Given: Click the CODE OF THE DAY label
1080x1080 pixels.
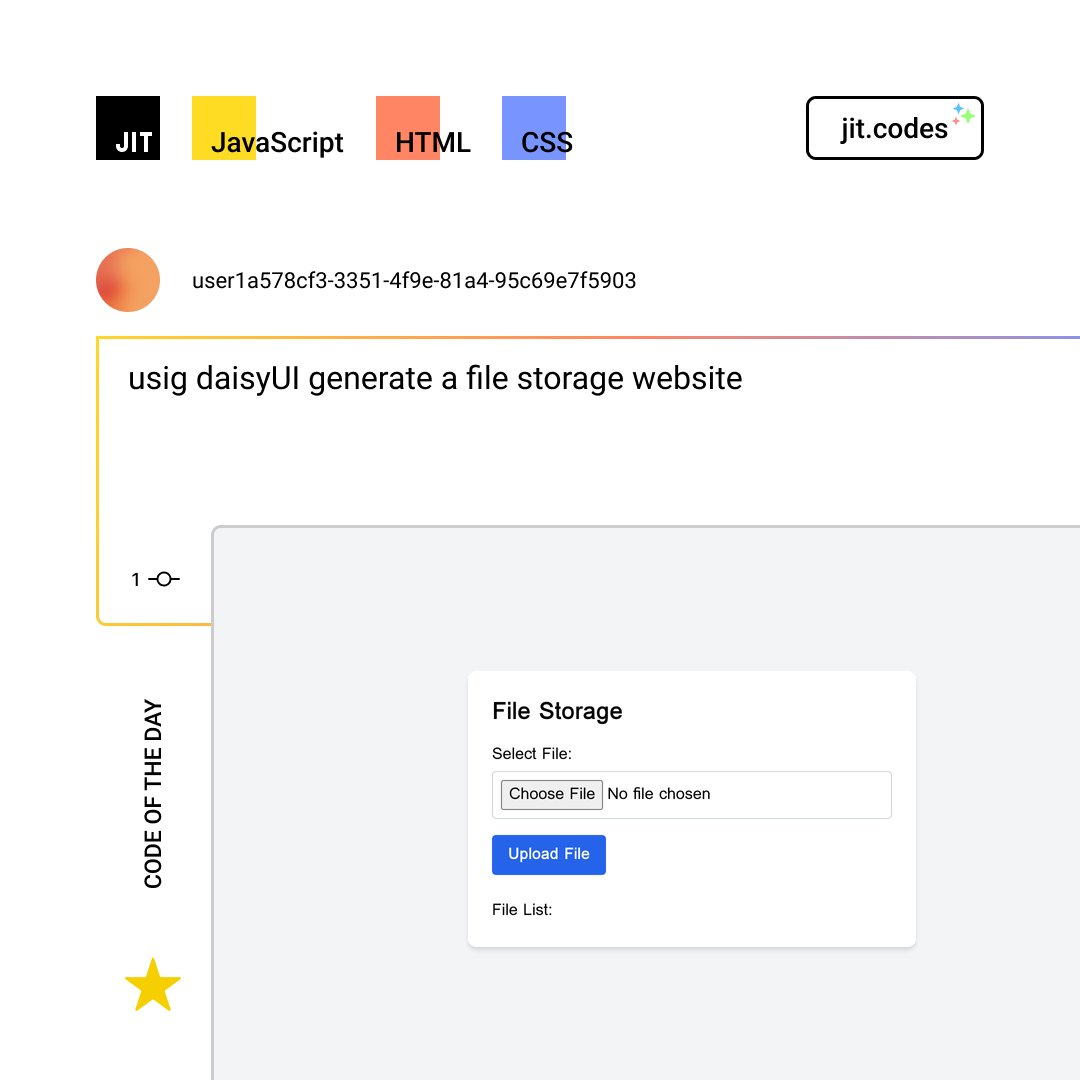Looking at the screenshot, I should (153, 793).
